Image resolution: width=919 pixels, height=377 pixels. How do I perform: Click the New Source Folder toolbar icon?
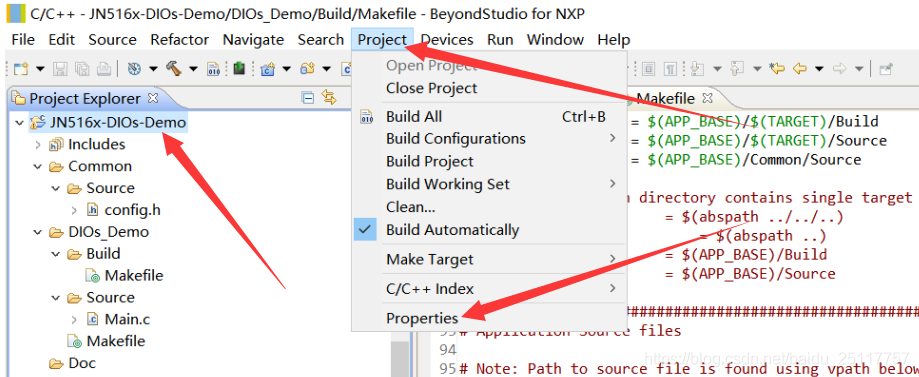pyautogui.click(x=308, y=69)
